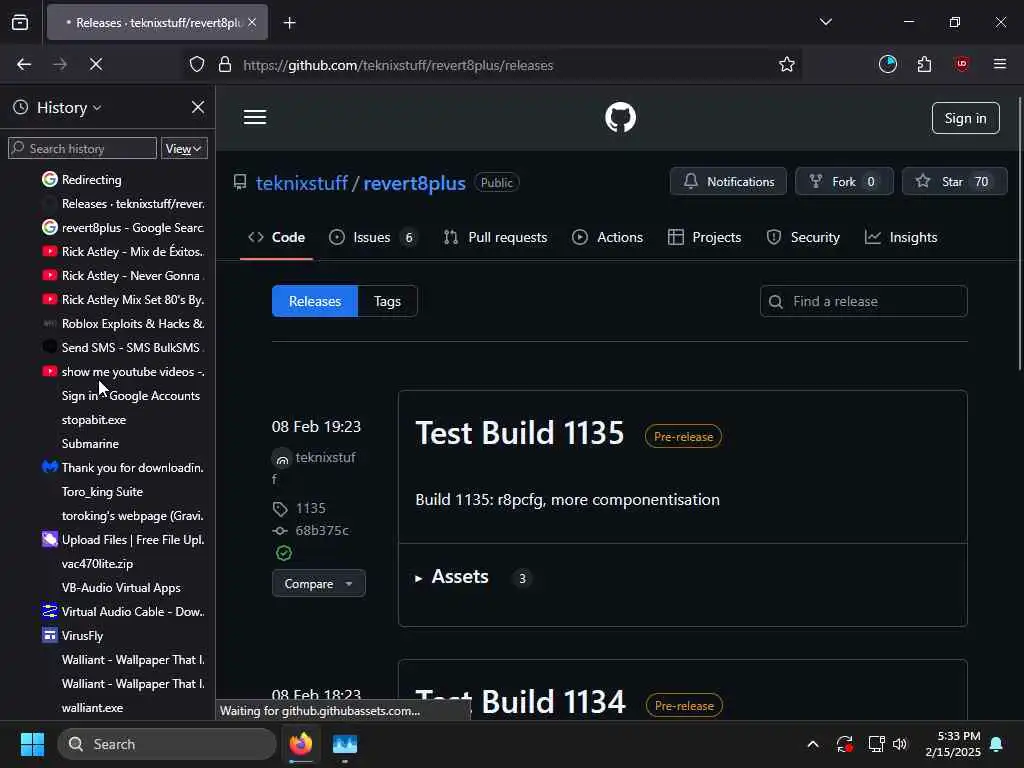Open Roblox Exploits & Hacks history entry
1024x768 pixels.
[x=123, y=323]
